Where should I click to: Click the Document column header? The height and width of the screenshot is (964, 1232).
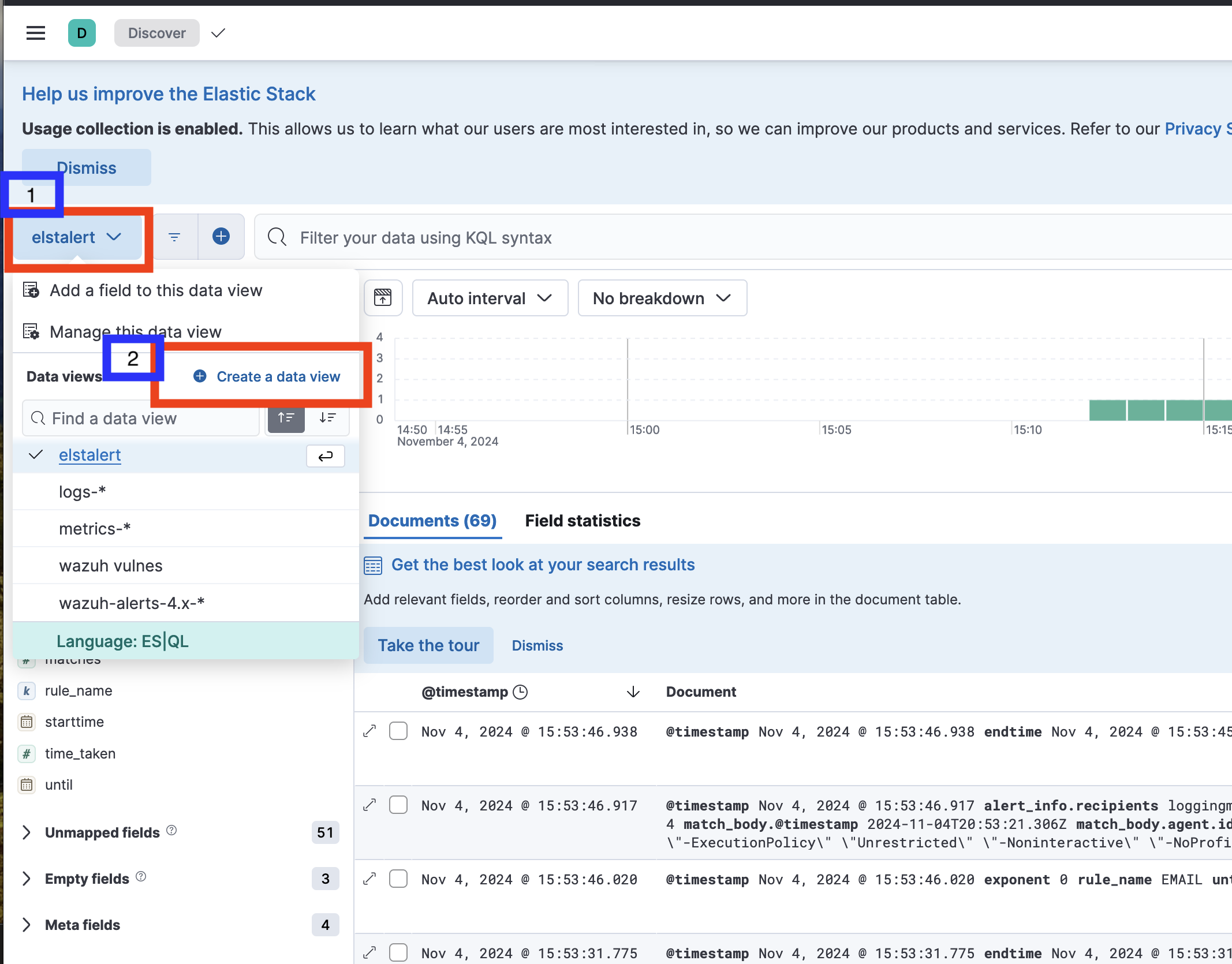701,692
